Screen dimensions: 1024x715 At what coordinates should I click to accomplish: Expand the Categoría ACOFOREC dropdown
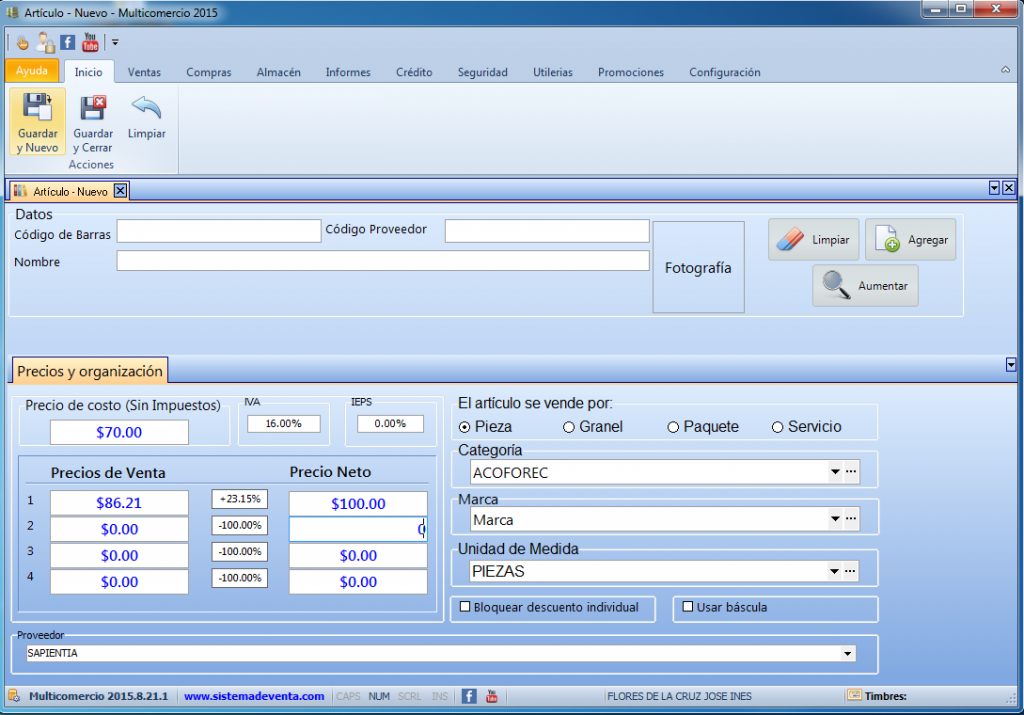pyautogui.click(x=835, y=471)
